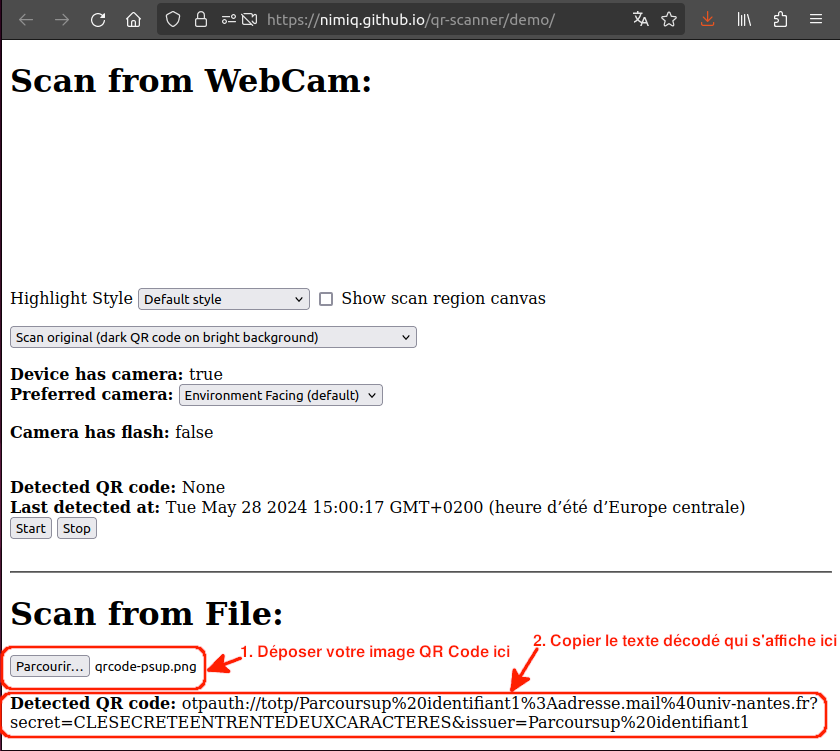
Task: Open the extensions puzzle icon
Action: pos(781,20)
